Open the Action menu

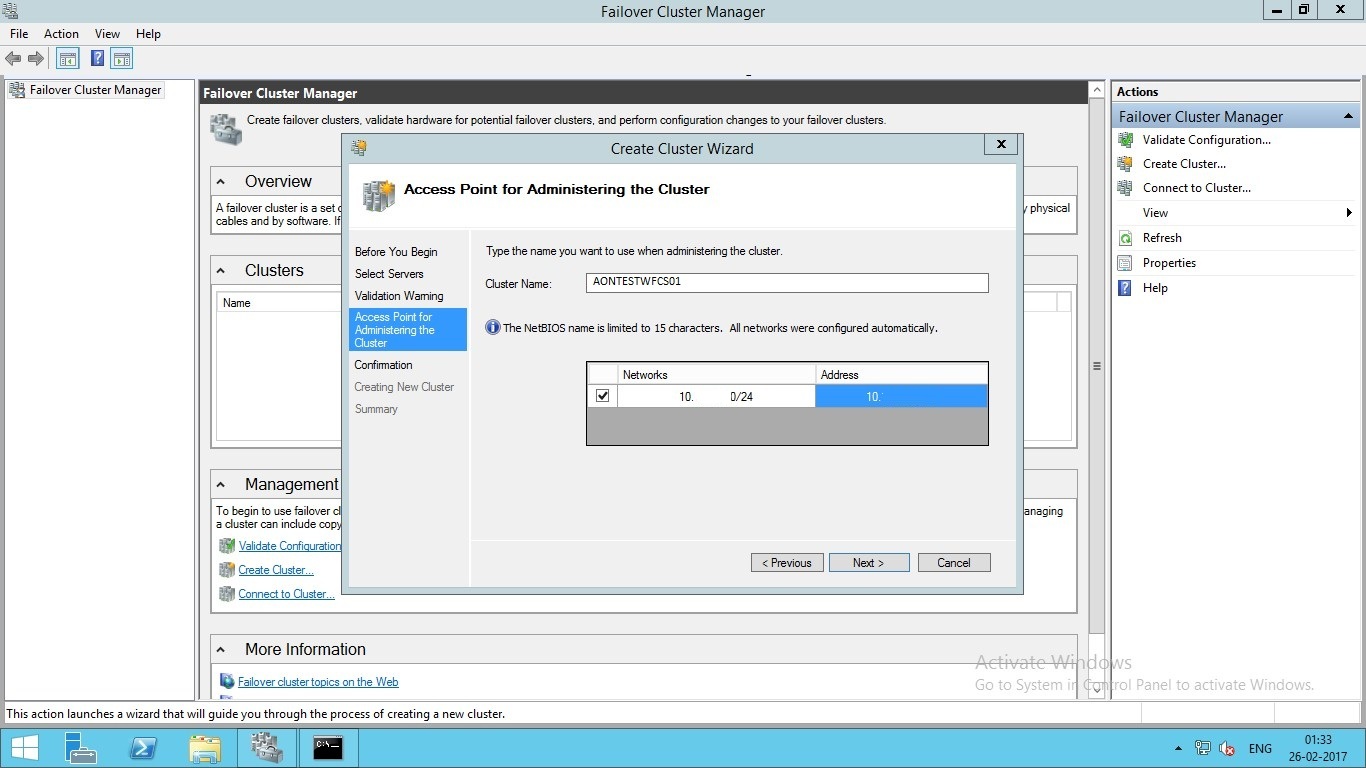[x=61, y=34]
